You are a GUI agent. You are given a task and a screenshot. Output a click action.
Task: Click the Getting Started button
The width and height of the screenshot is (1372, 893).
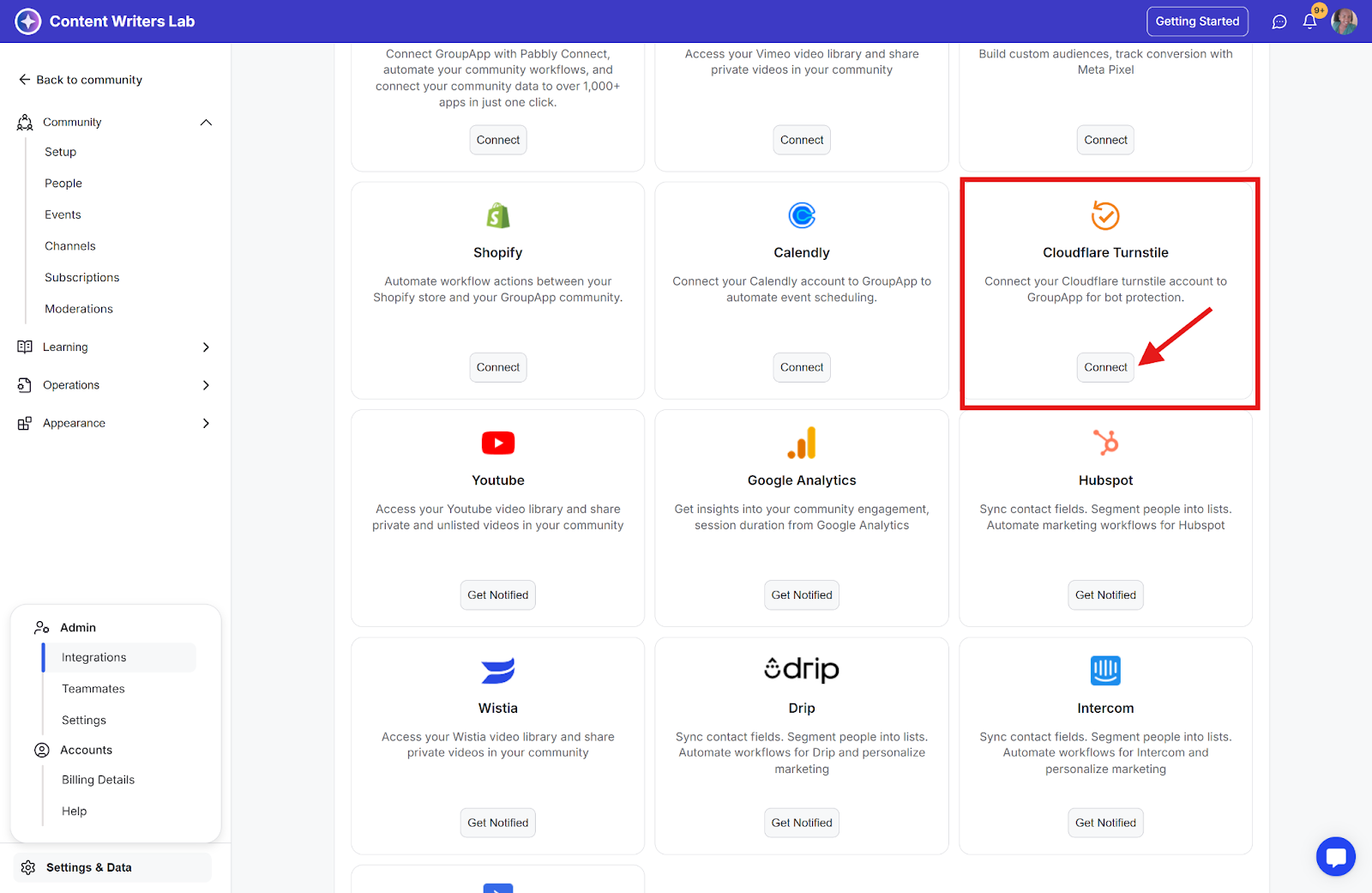pos(1197,21)
